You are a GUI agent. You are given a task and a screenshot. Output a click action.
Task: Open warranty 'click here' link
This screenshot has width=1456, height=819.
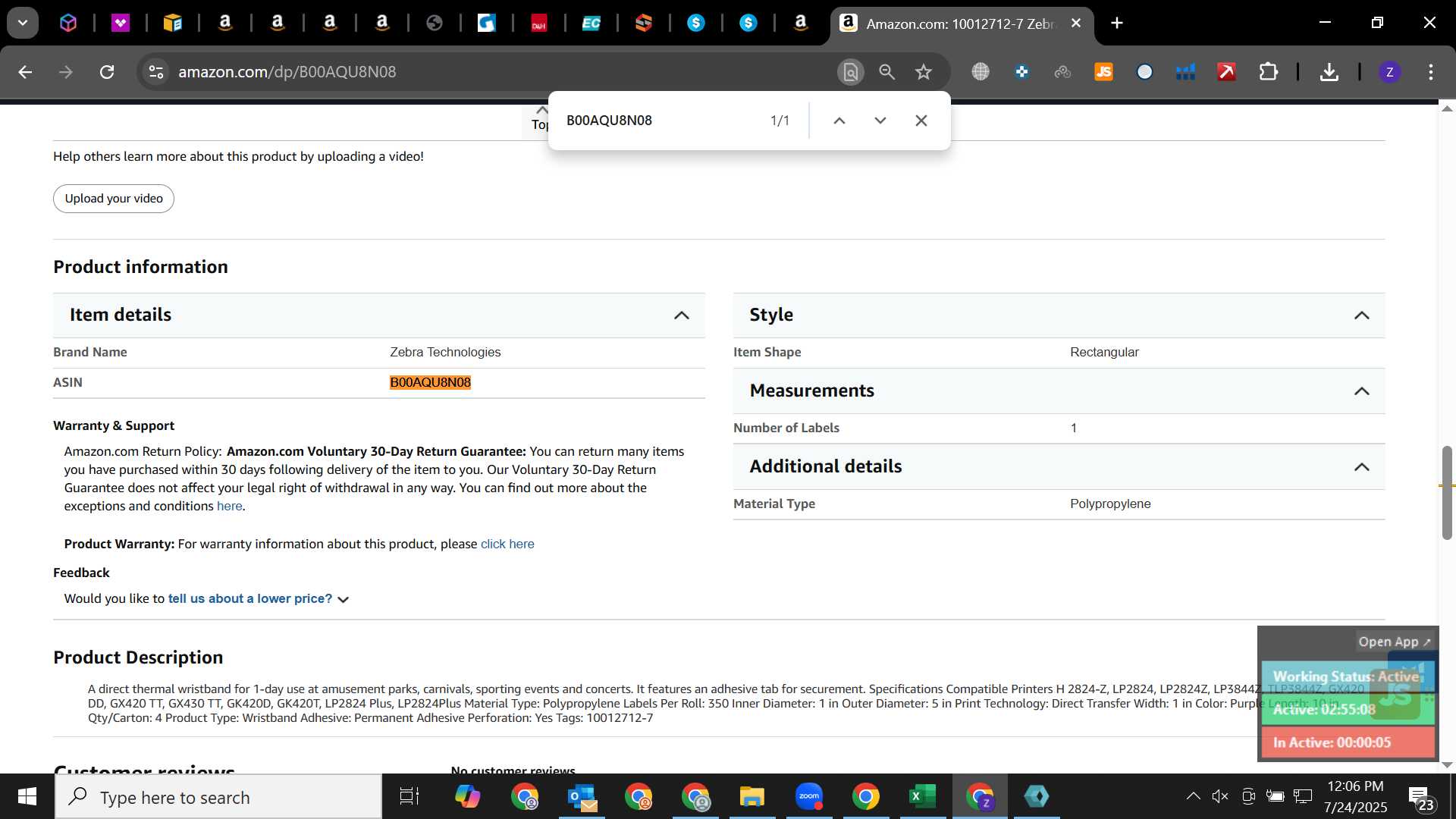tap(507, 544)
